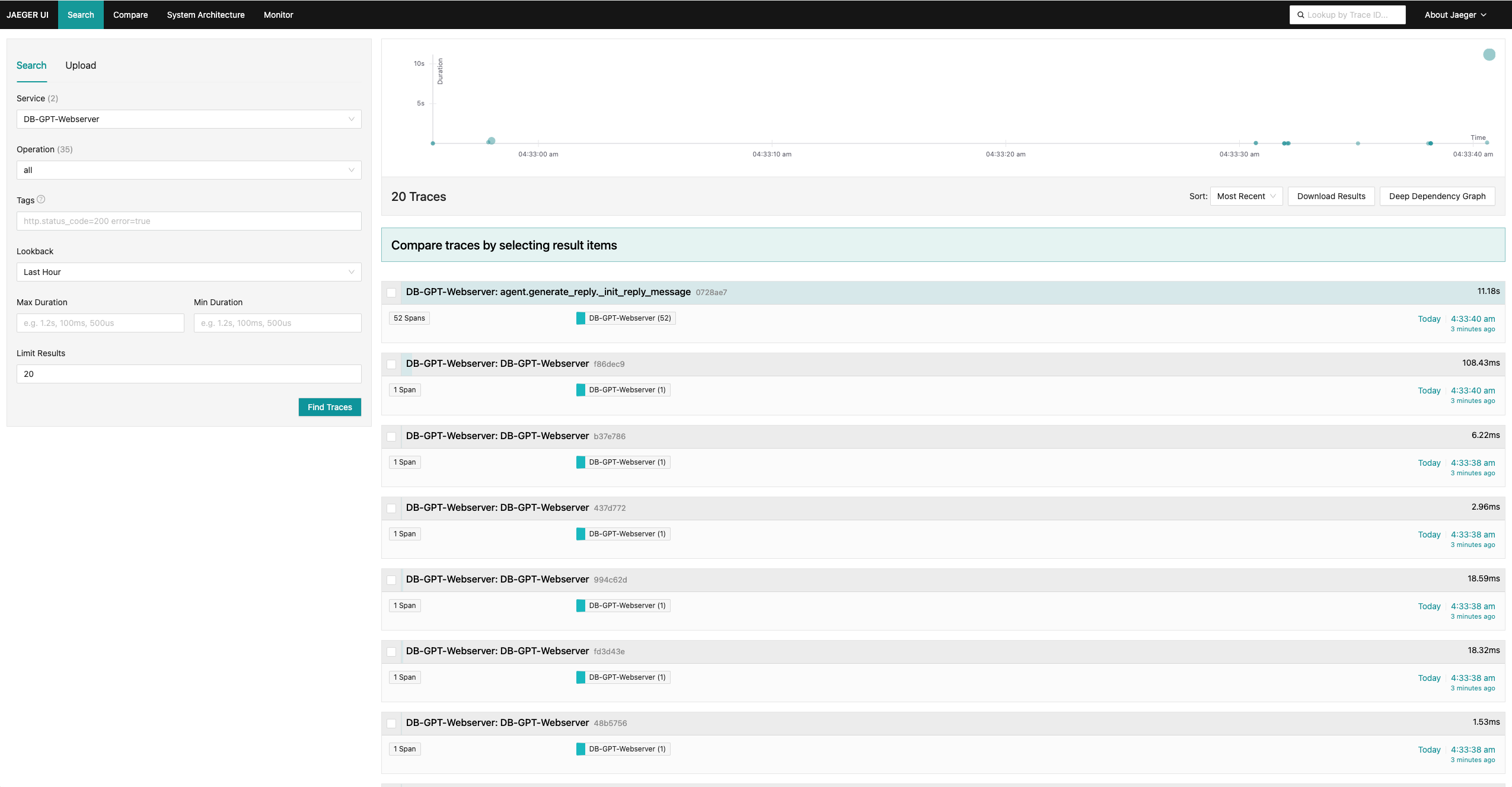Go to the Compare page
This screenshot has width=1512, height=787.
pyautogui.click(x=130, y=15)
